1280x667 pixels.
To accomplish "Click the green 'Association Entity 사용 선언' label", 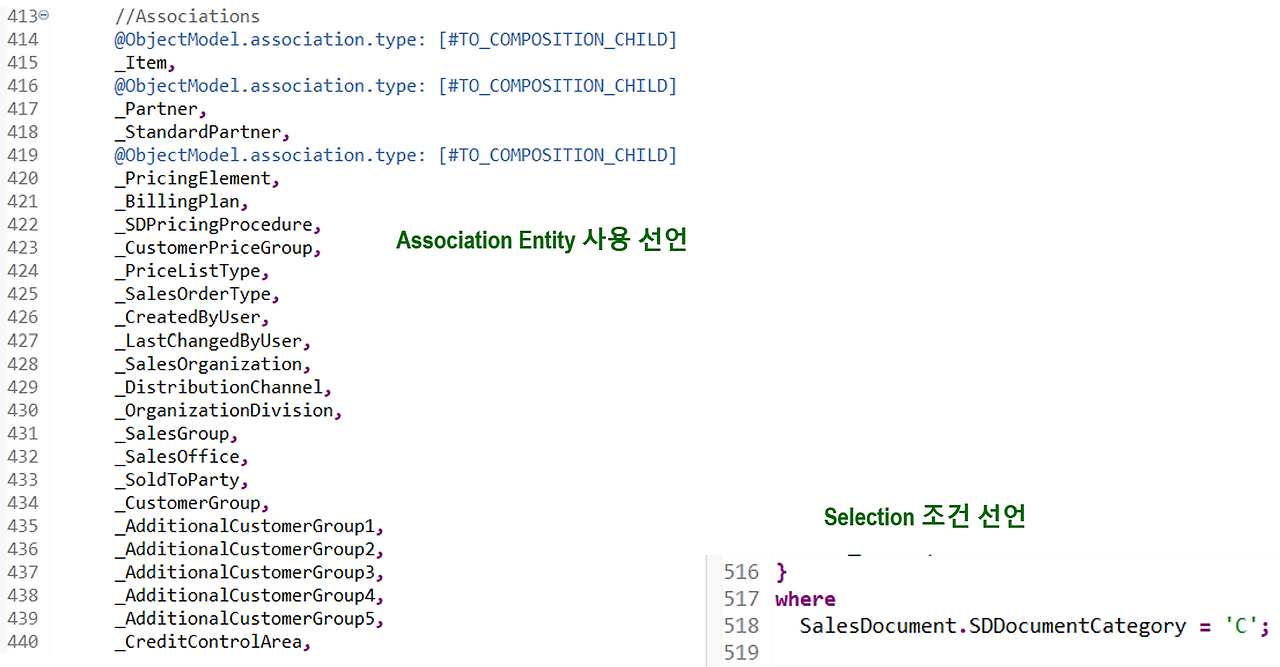I will point(541,240).
